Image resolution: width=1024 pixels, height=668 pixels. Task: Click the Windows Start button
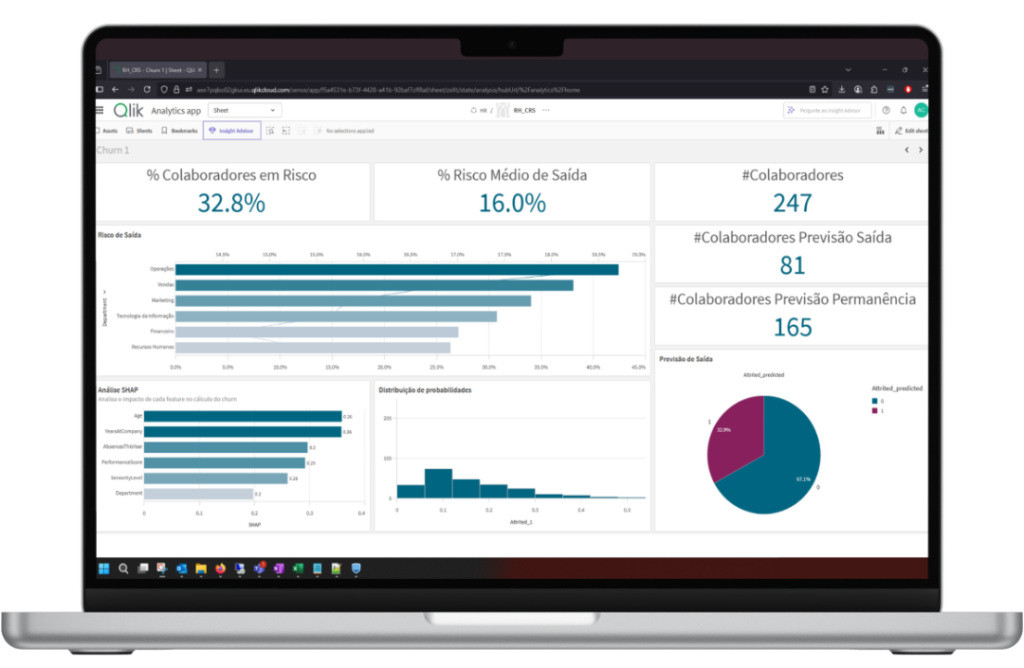(104, 568)
